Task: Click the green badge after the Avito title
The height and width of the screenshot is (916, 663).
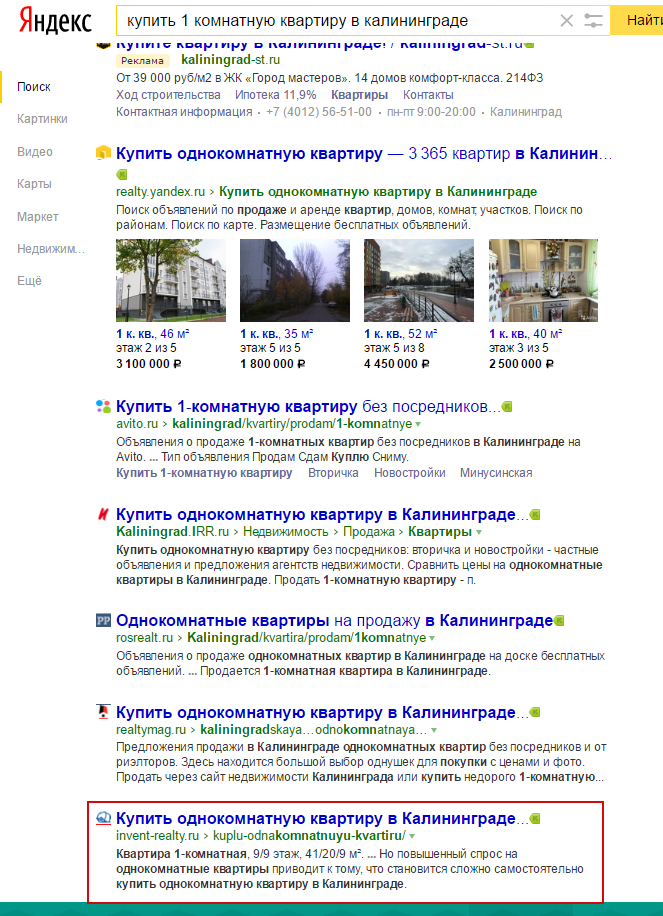Action: (x=507, y=407)
